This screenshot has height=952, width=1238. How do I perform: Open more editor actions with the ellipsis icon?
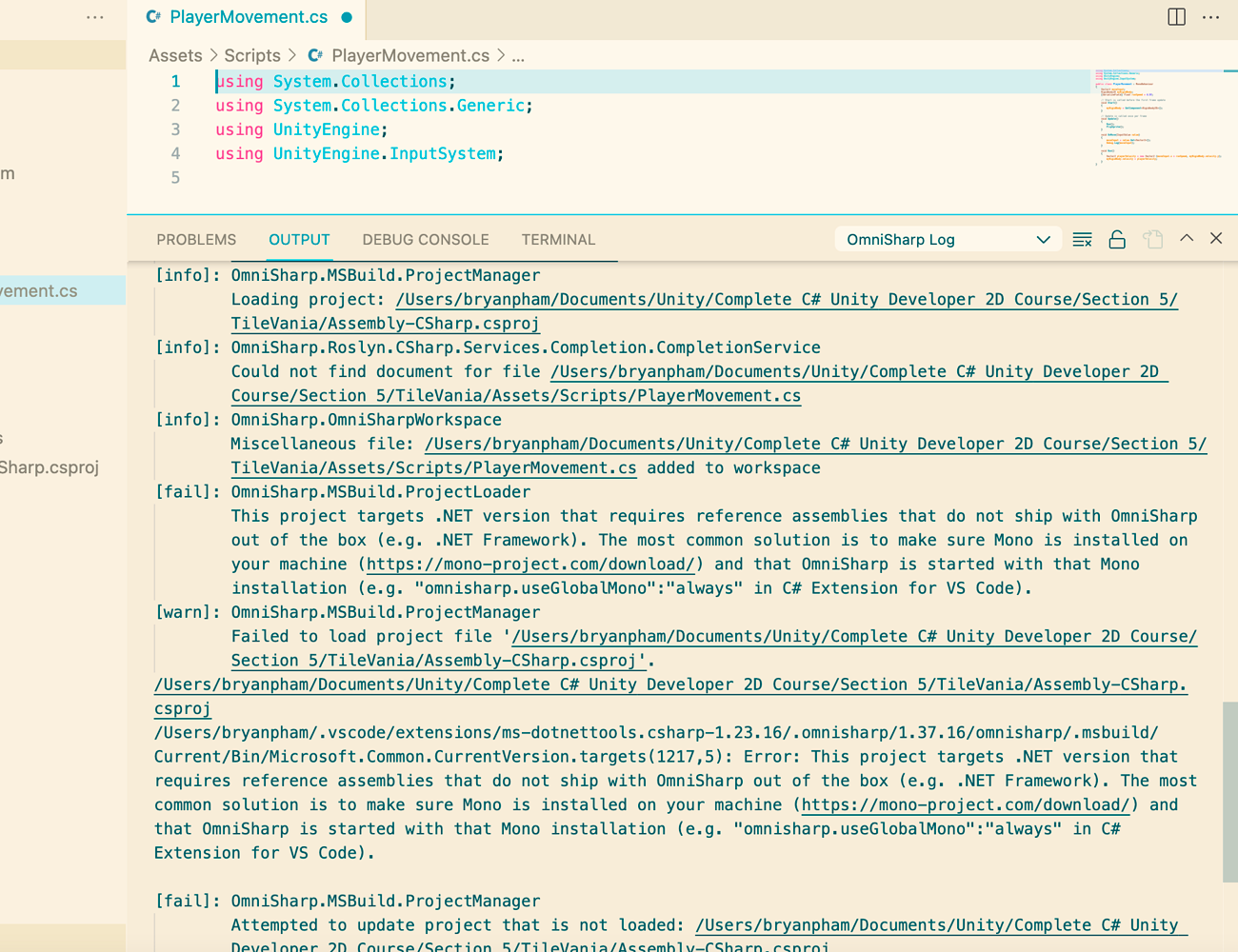pyautogui.click(x=1210, y=16)
